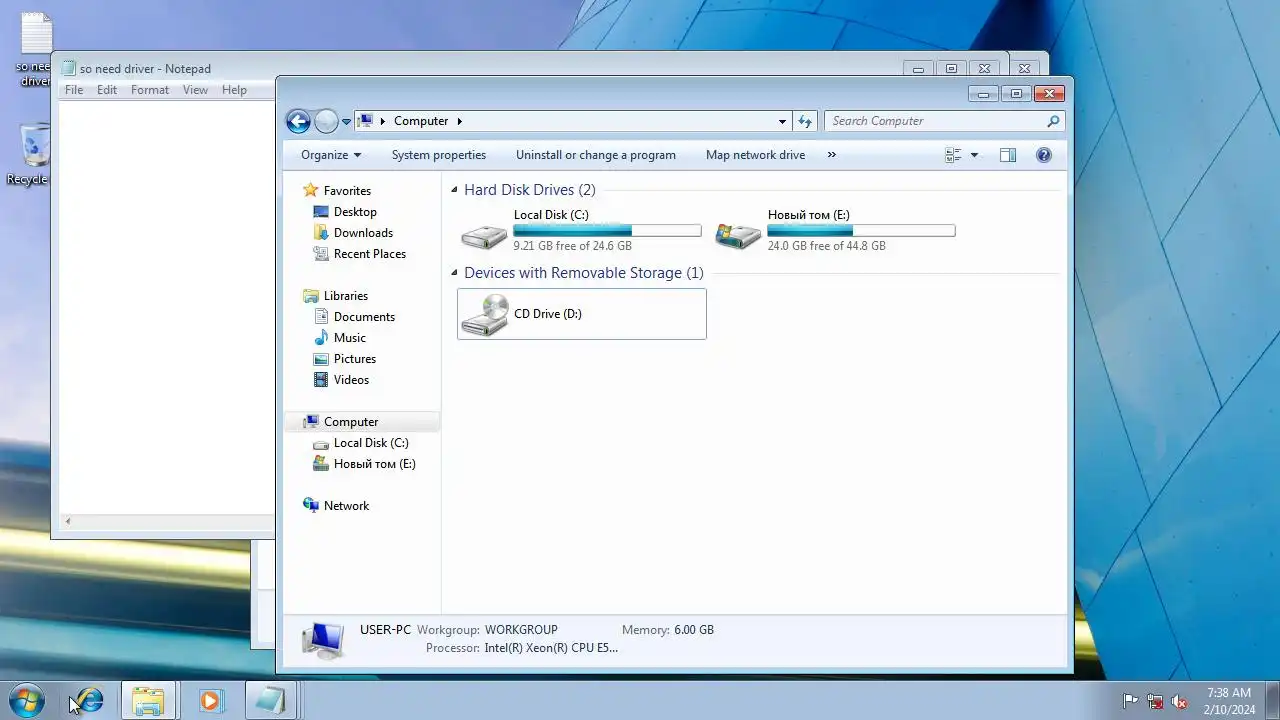Click Local Disk (C:) capacity bar

(607, 231)
